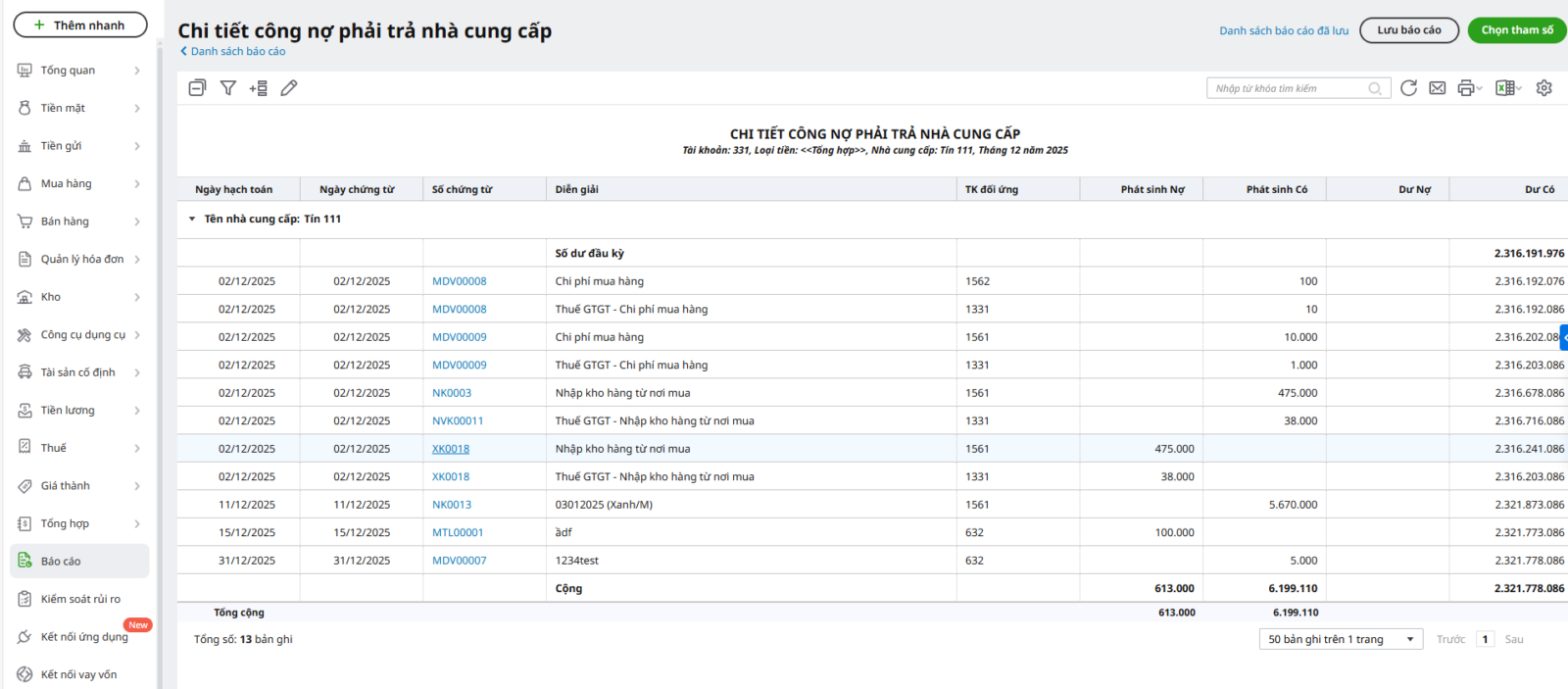Click the keyword search input field

pyautogui.click(x=1288, y=88)
